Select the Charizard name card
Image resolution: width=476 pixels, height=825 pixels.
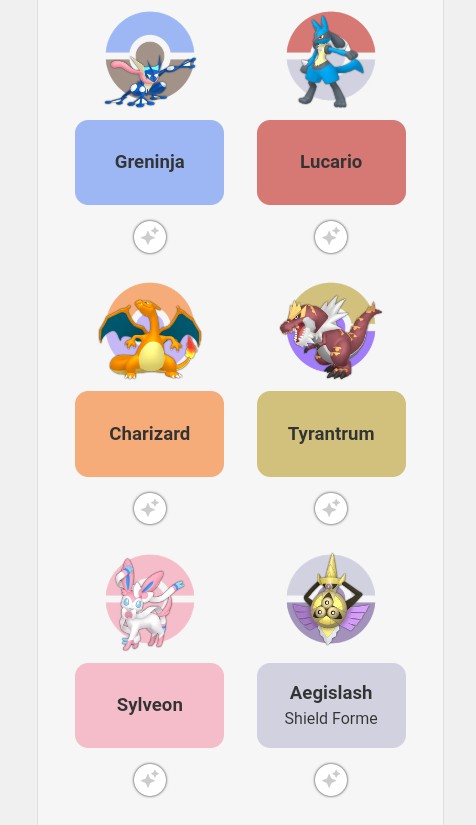pos(149,434)
